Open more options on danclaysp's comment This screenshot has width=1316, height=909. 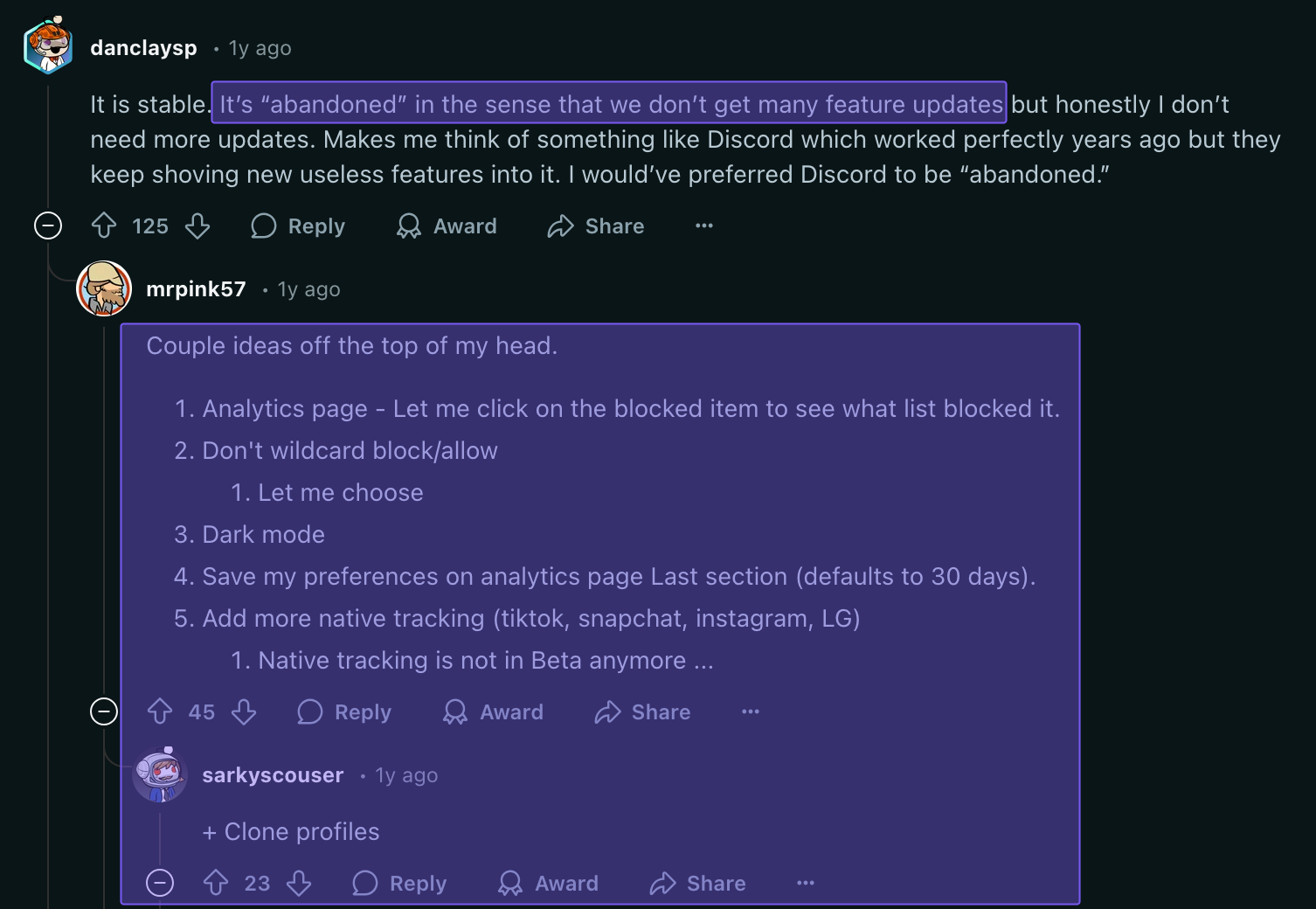point(704,226)
